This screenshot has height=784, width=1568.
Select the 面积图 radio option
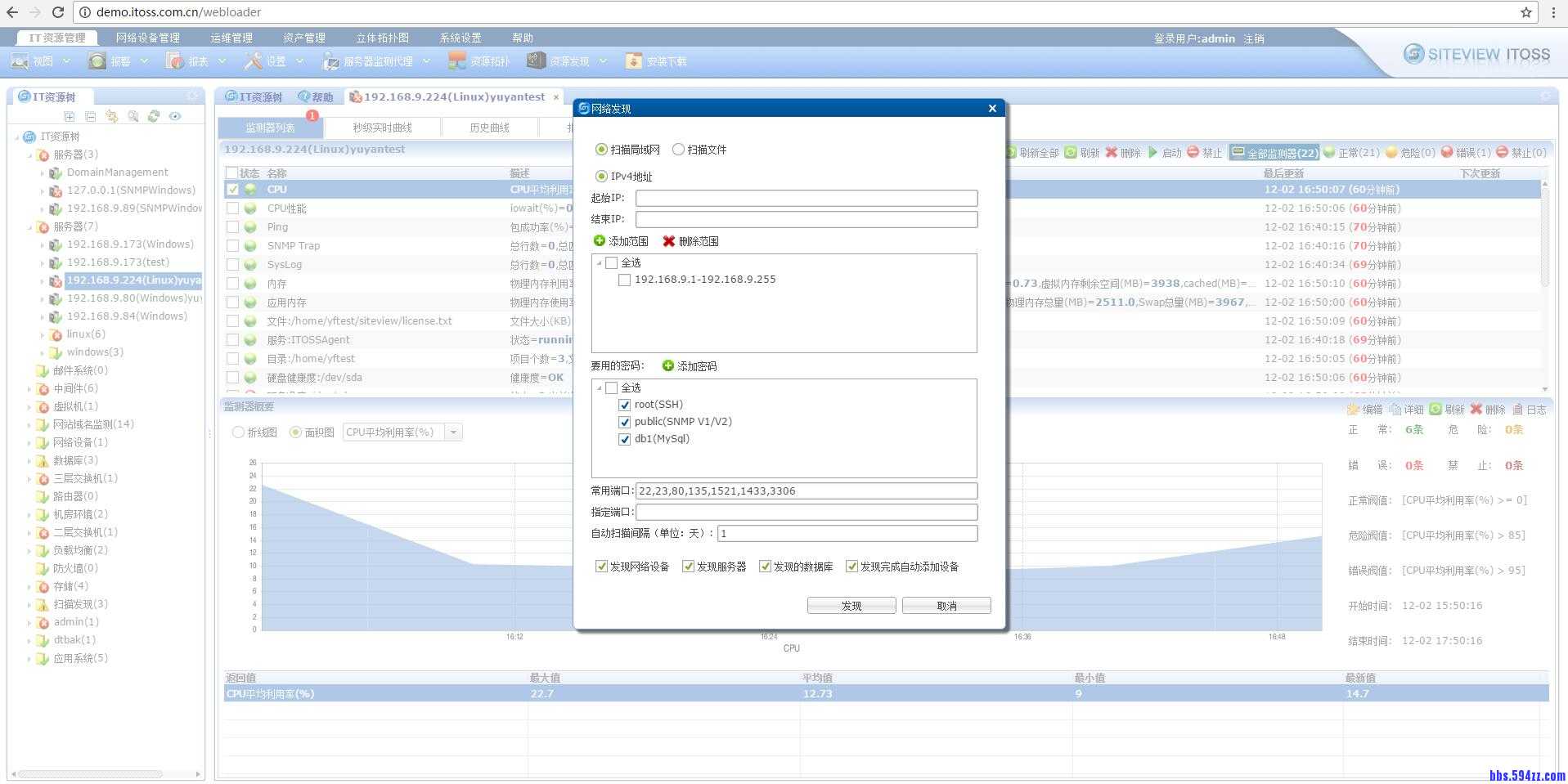click(296, 432)
